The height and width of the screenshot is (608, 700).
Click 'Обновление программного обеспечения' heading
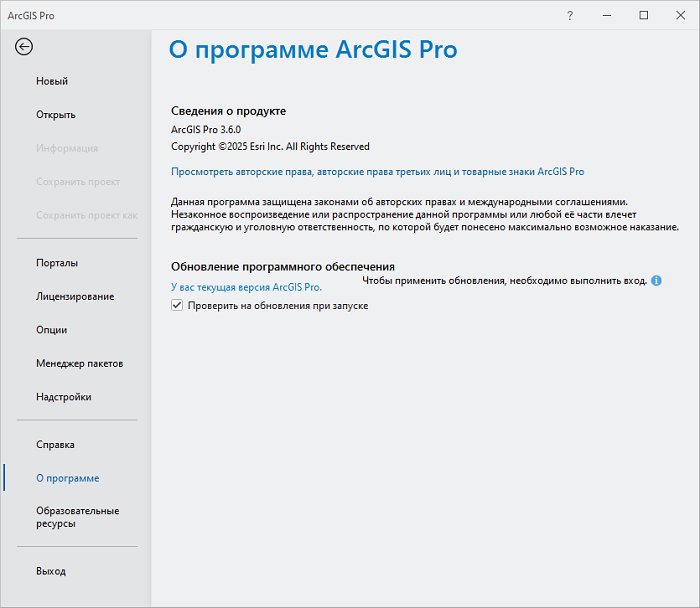[x=283, y=267]
